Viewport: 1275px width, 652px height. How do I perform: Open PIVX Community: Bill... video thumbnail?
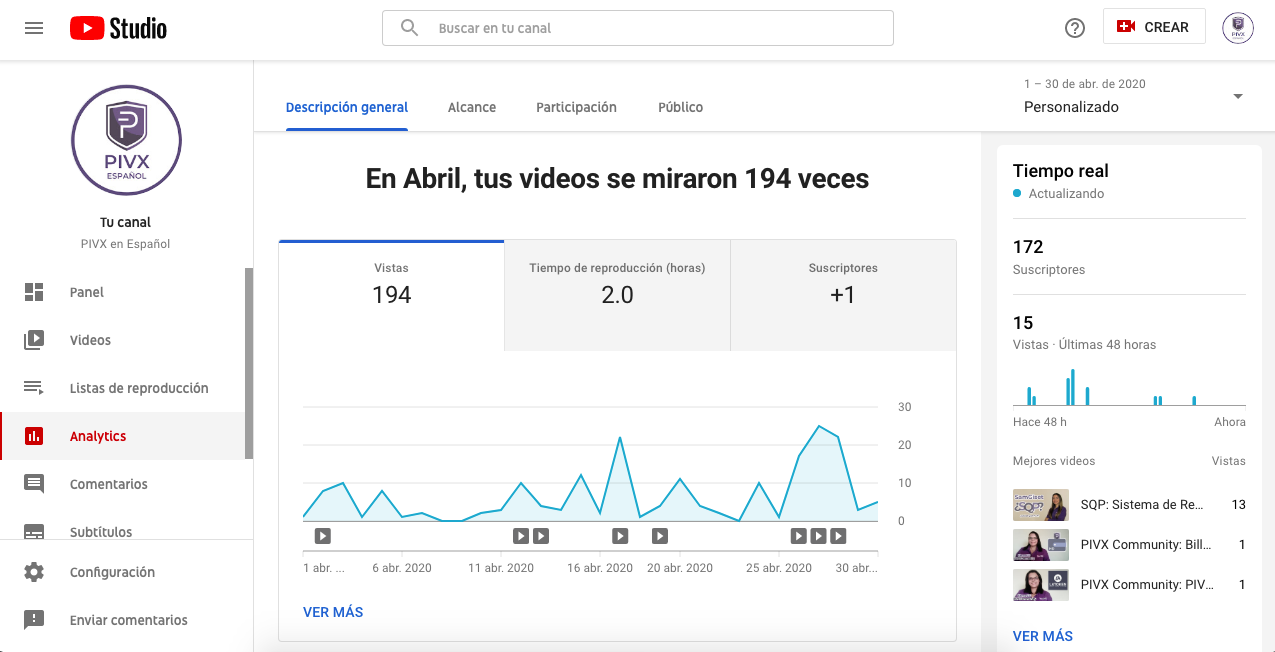(x=1041, y=545)
